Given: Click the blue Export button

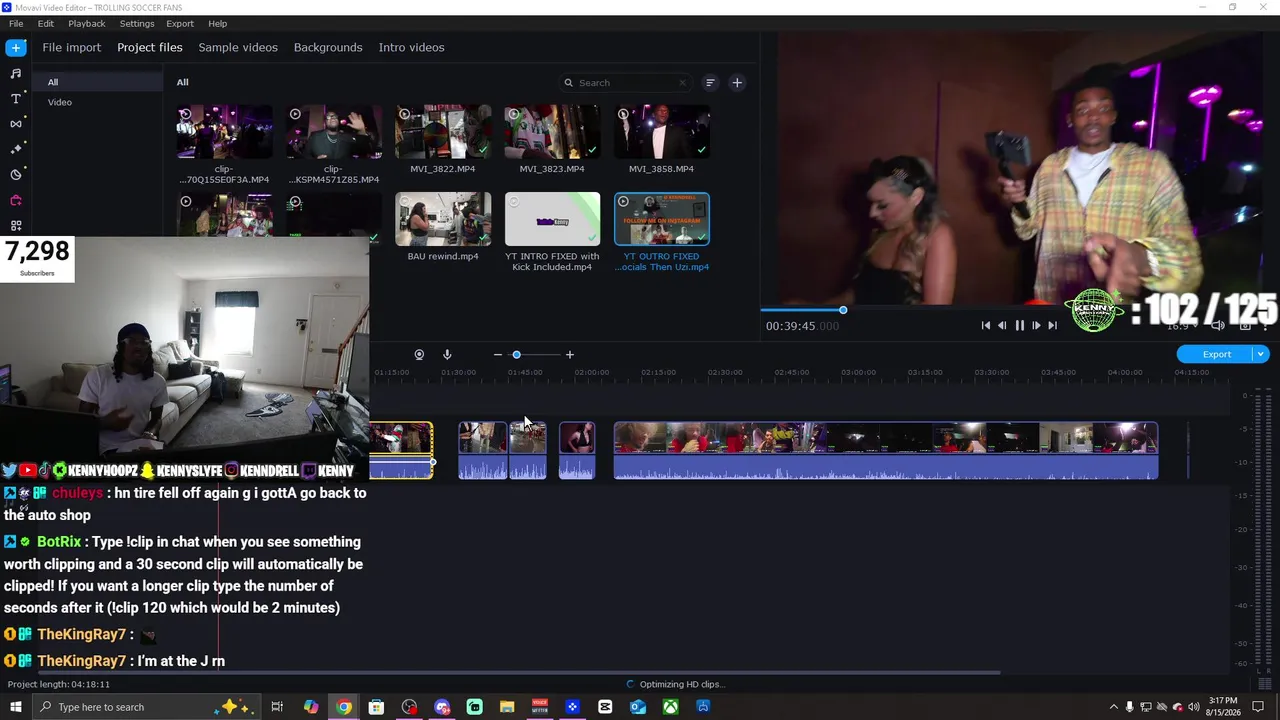Looking at the screenshot, I should coord(1217,354).
